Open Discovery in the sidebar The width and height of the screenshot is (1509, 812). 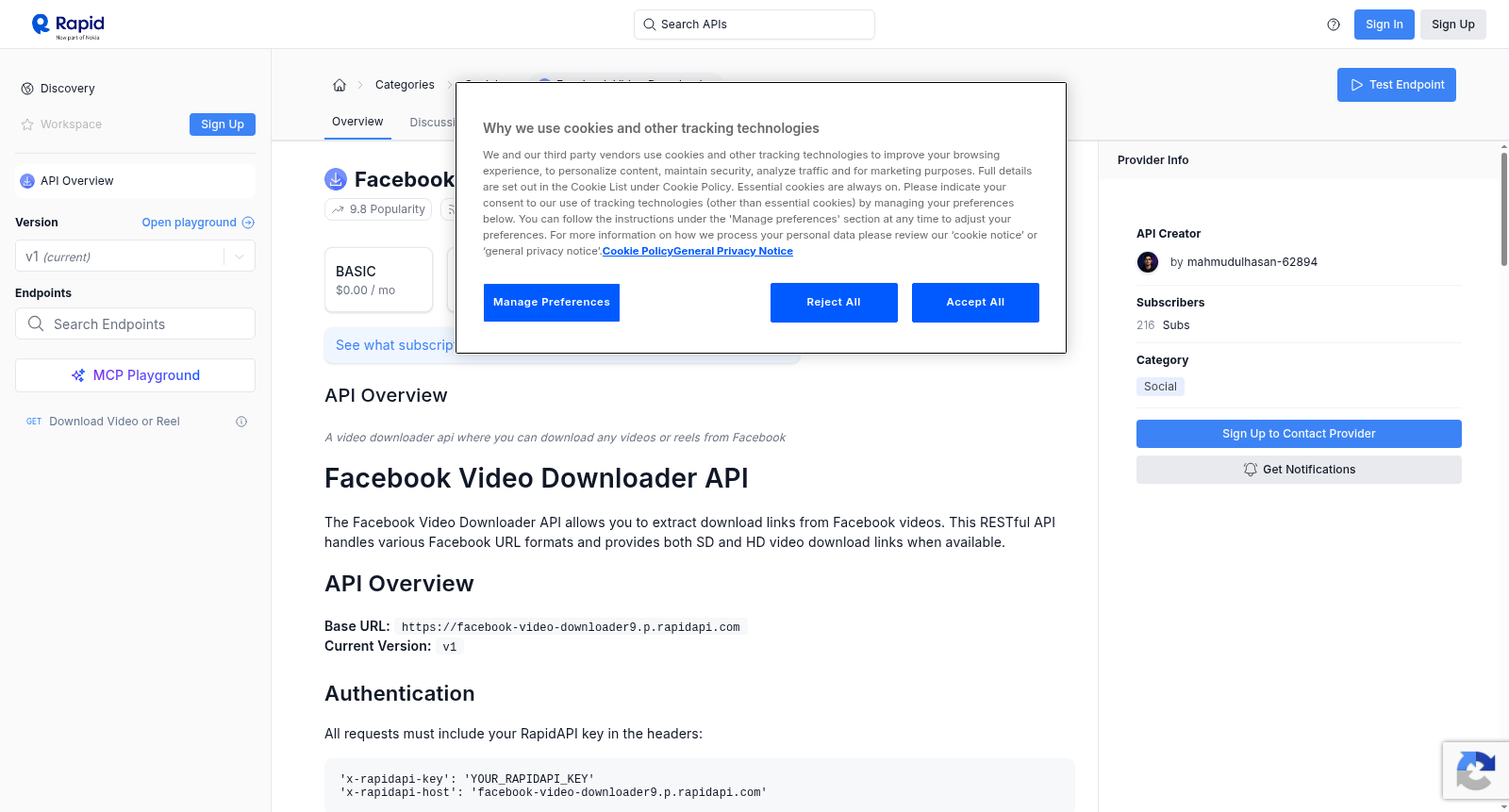coord(68,89)
